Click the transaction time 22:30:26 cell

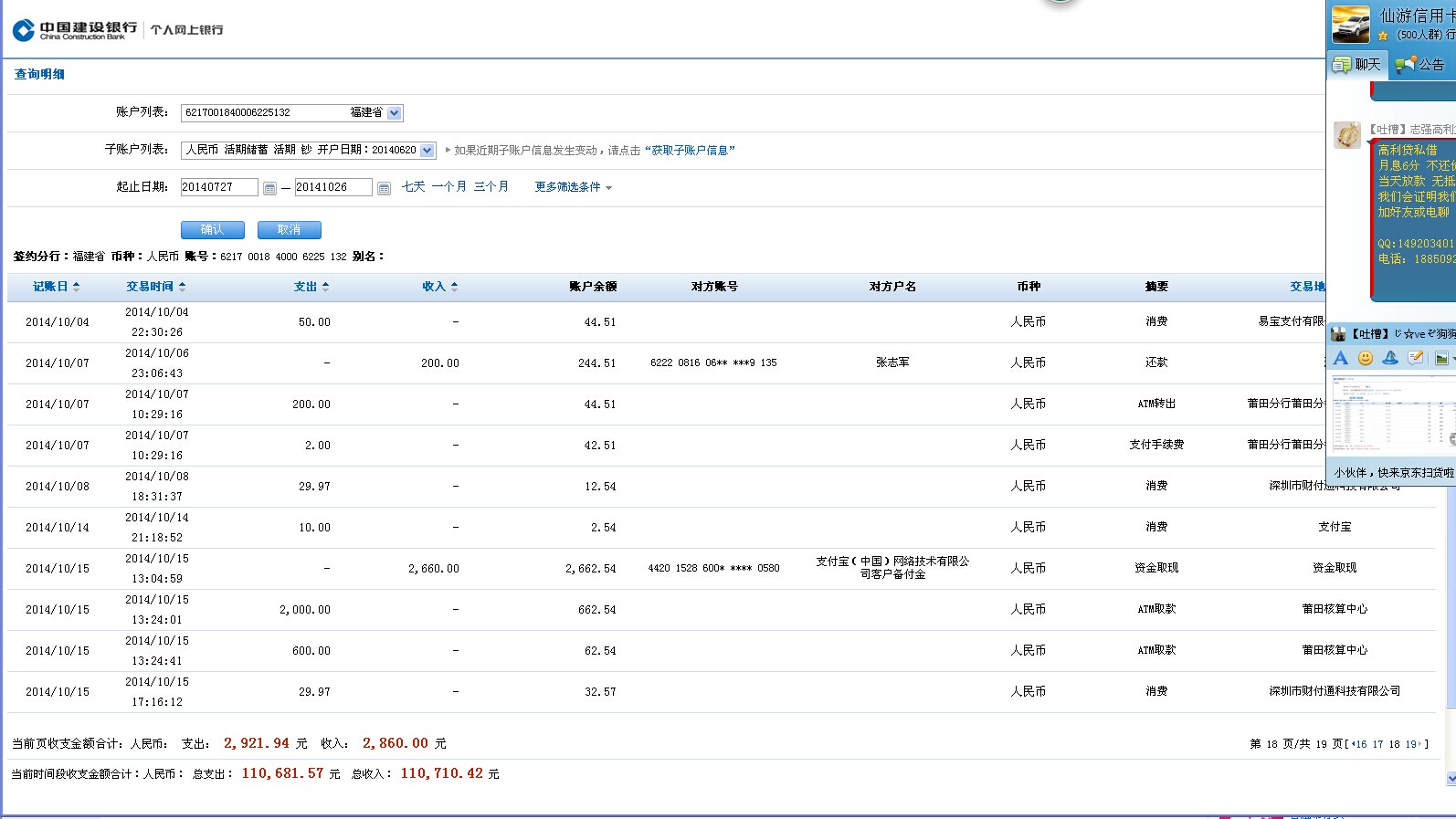[x=157, y=332]
